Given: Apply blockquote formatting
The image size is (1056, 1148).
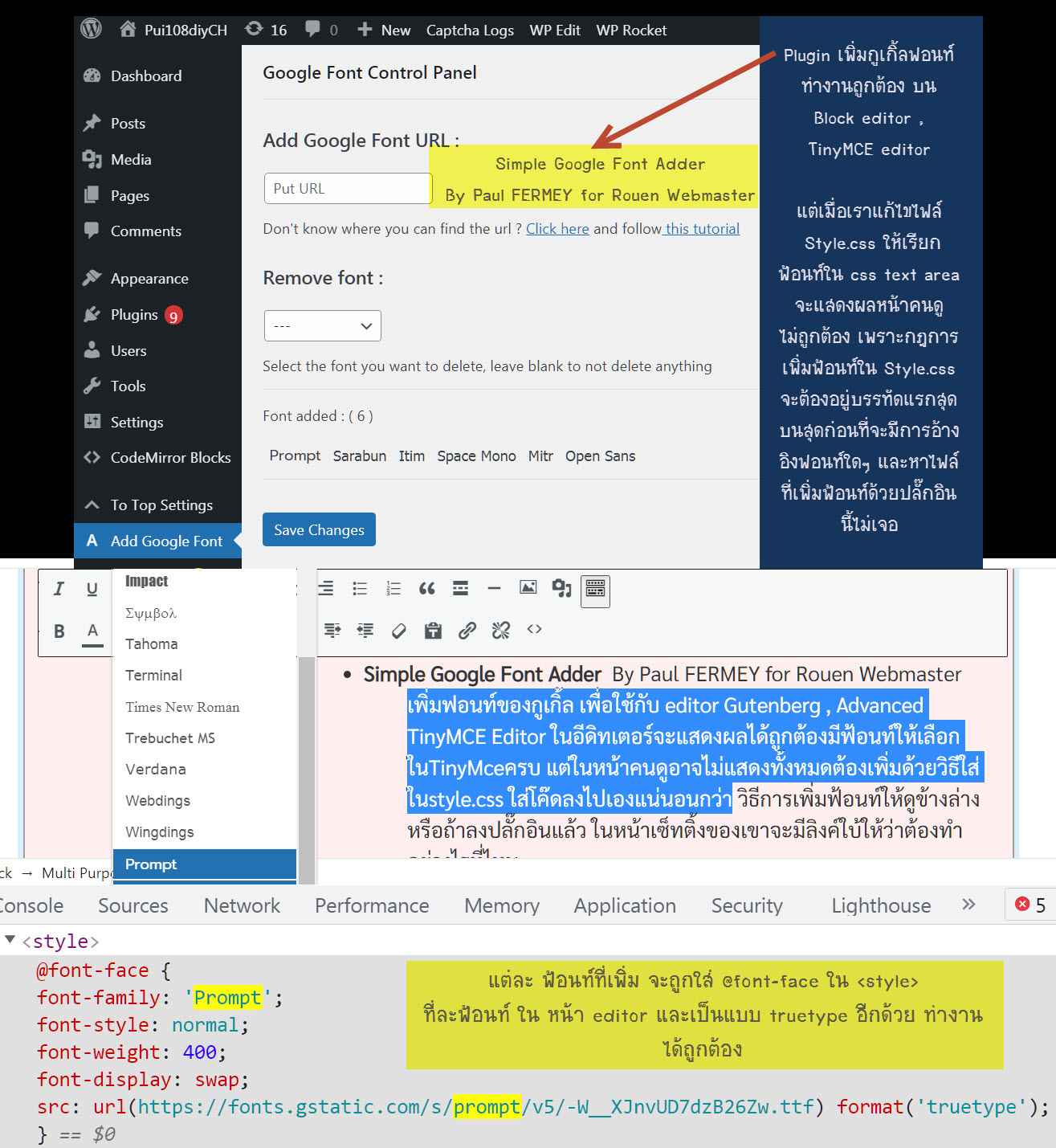Looking at the screenshot, I should [x=427, y=589].
